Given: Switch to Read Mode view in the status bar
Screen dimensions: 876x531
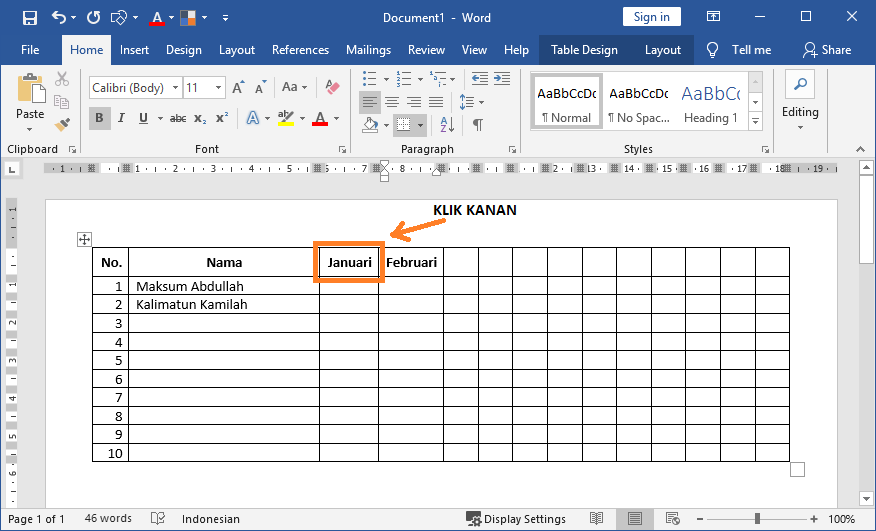Looking at the screenshot, I should (597, 519).
